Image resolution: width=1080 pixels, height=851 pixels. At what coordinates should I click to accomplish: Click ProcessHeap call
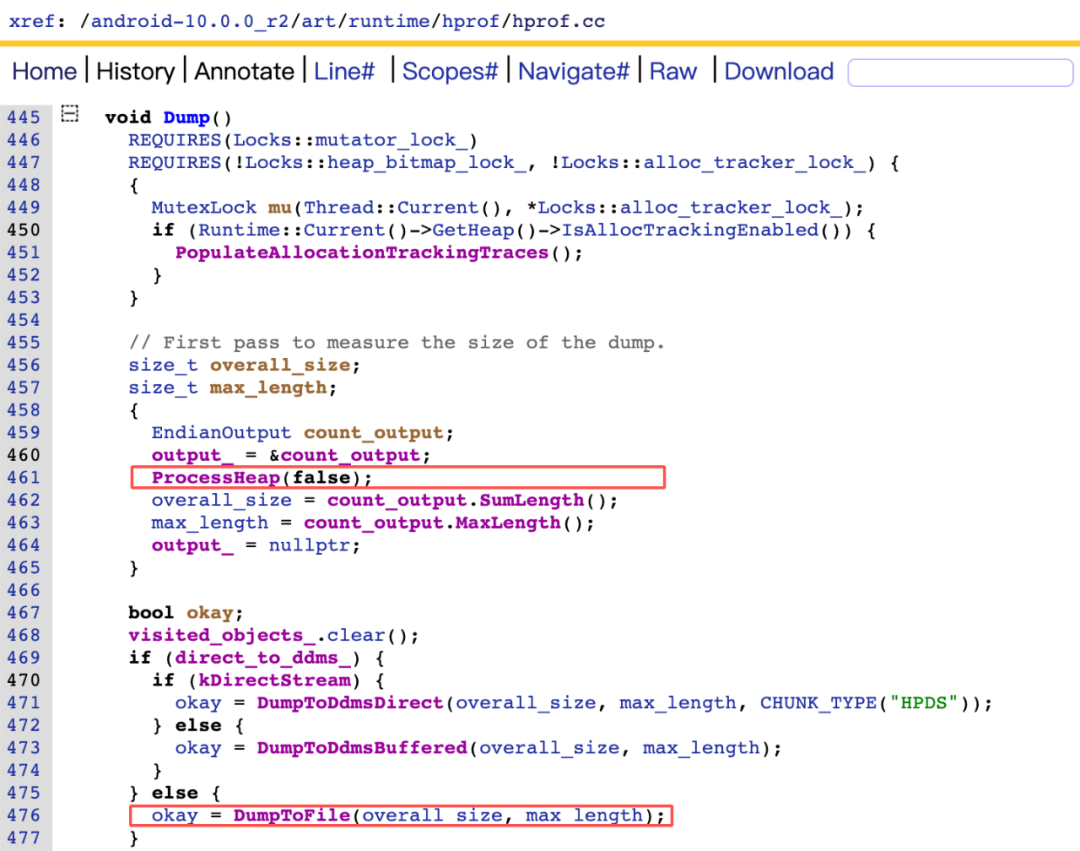click(216, 478)
